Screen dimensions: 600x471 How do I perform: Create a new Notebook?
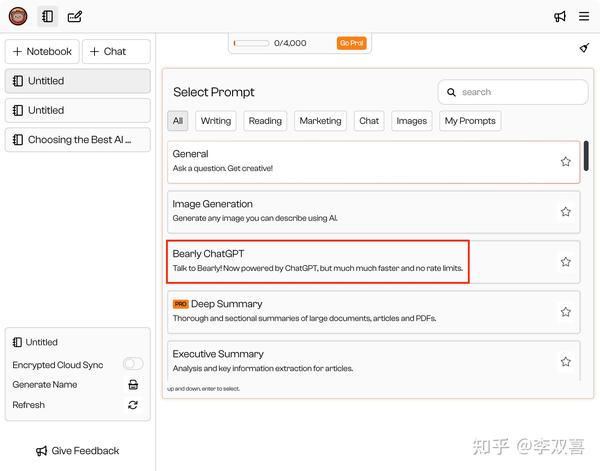pos(42,51)
